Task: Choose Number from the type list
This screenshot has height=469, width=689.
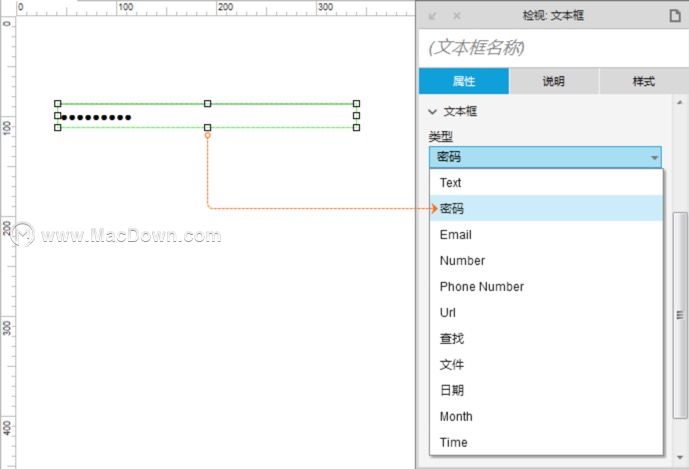Action: pos(546,260)
